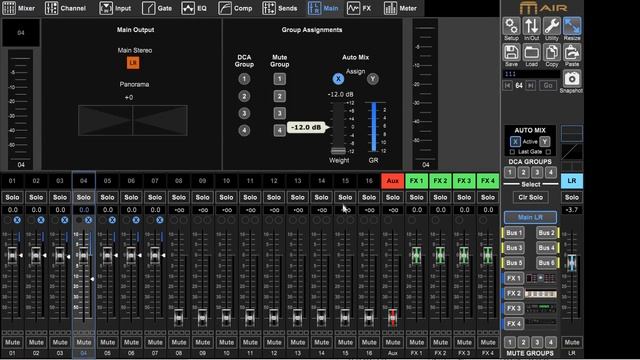Mute channel 04
640x360 pixels.
[x=84, y=342]
